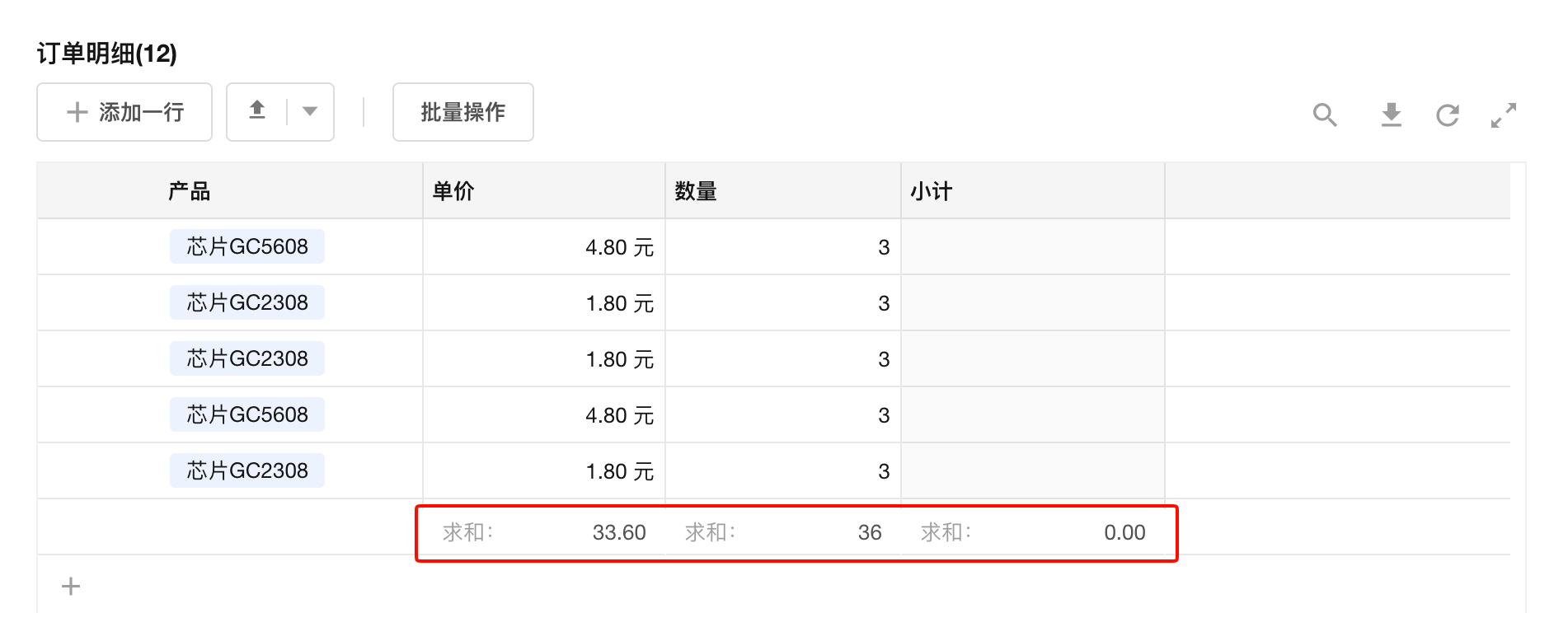Click the refresh table icon

[1448, 115]
